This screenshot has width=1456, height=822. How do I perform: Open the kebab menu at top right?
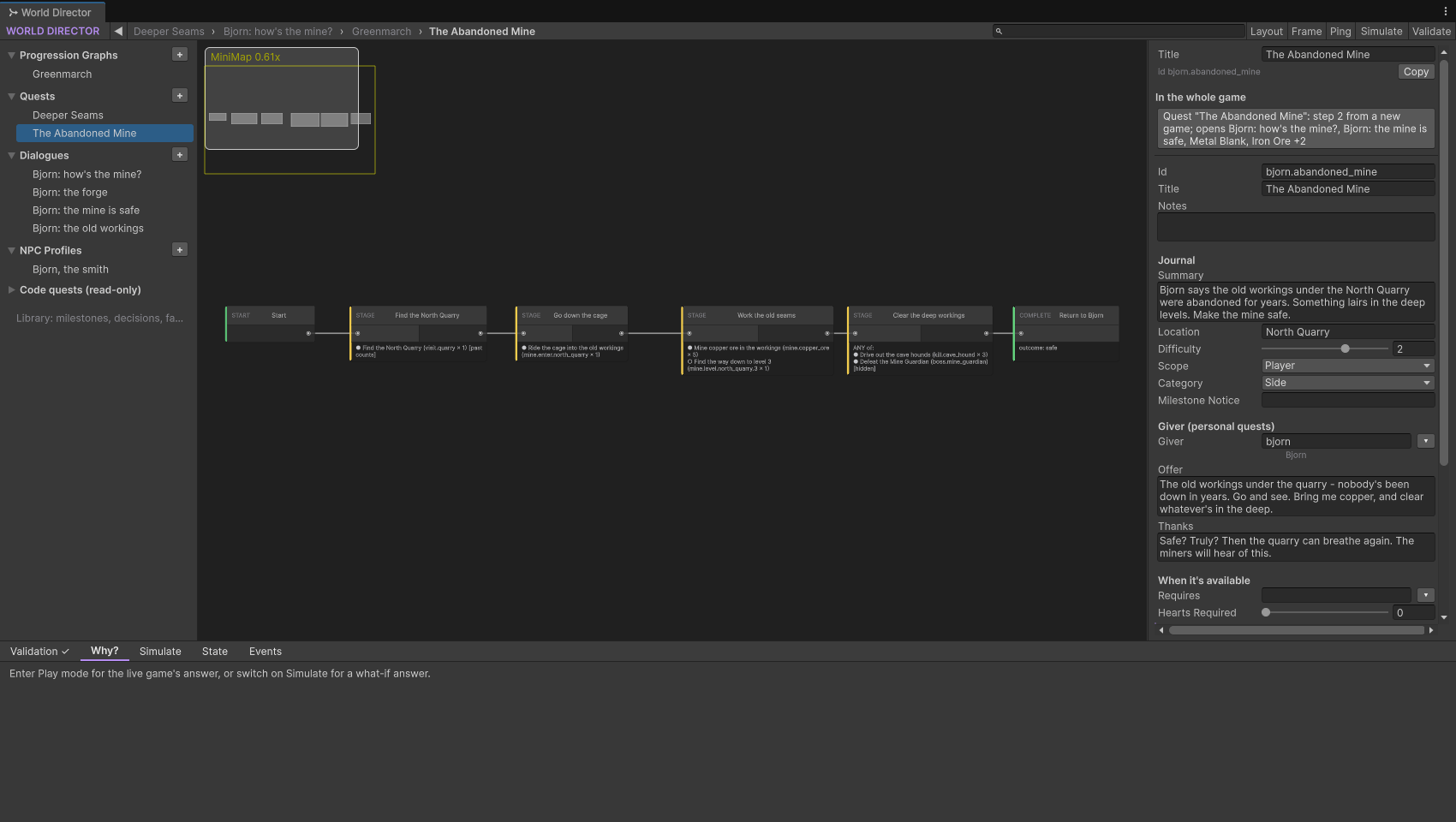click(x=1446, y=12)
